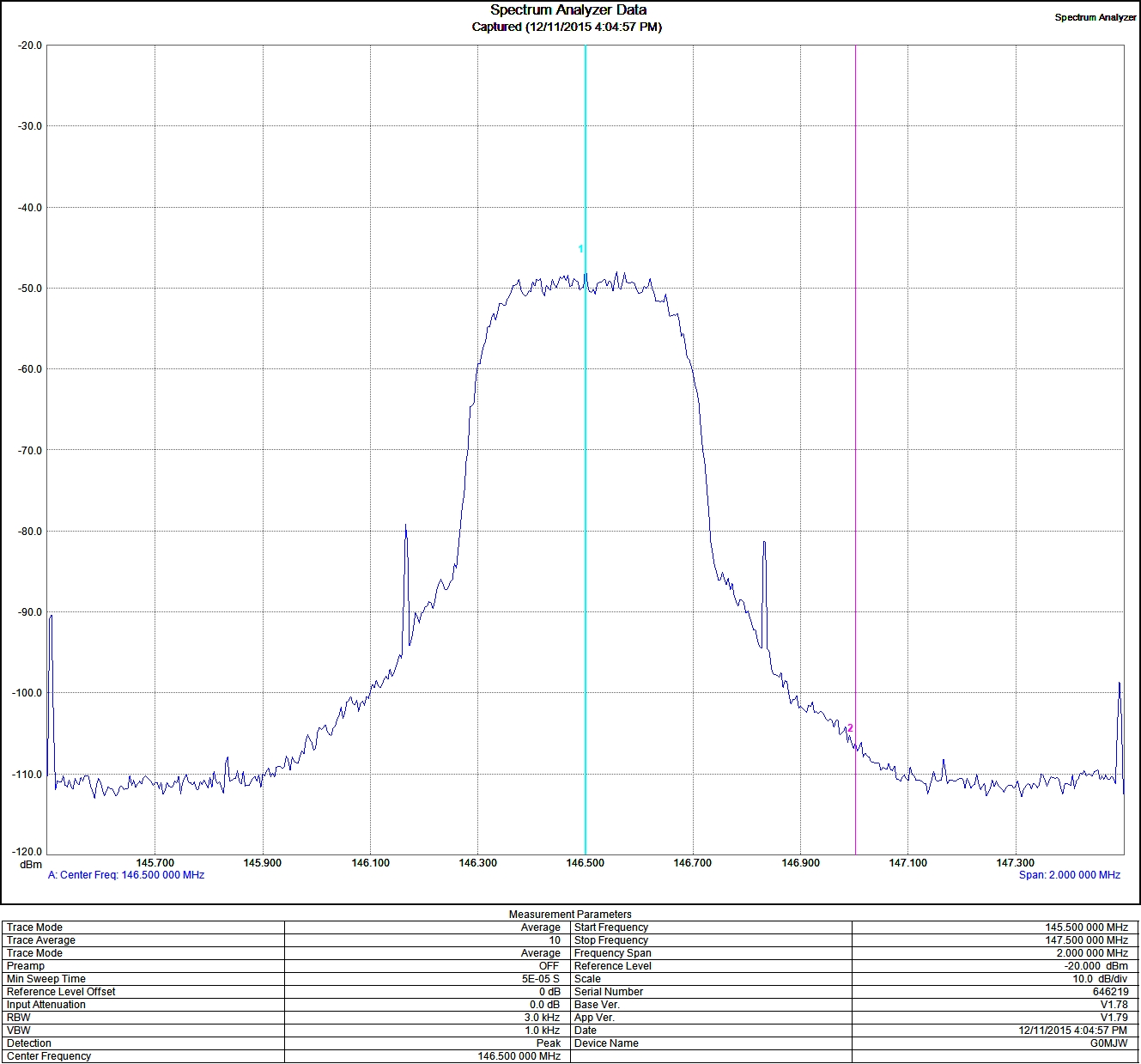
Task: Click the Serial Number 646219 value
Action: [1110, 992]
